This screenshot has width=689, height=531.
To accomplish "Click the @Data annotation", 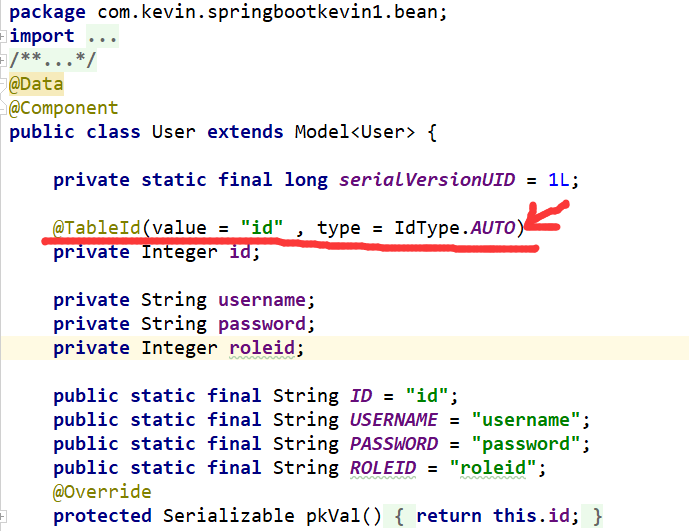I will click(36, 84).
